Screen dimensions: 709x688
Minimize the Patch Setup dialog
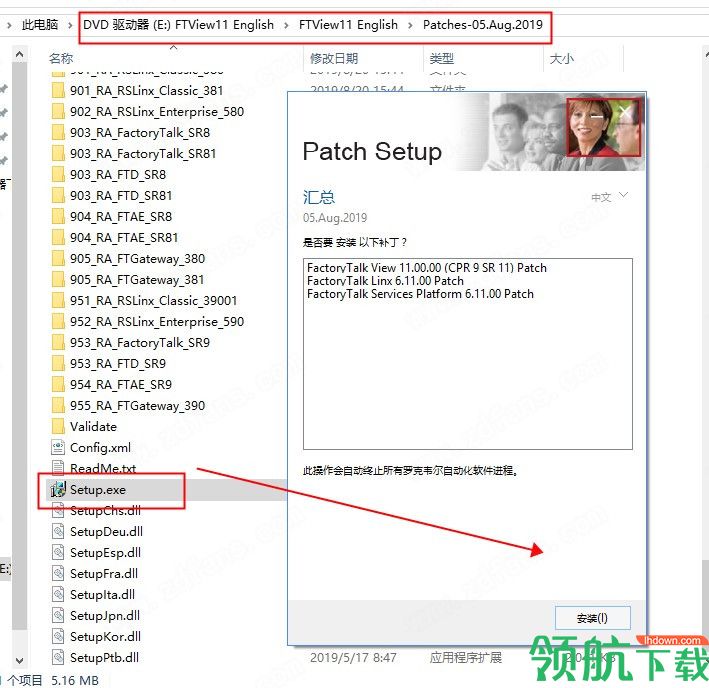coord(596,117)
